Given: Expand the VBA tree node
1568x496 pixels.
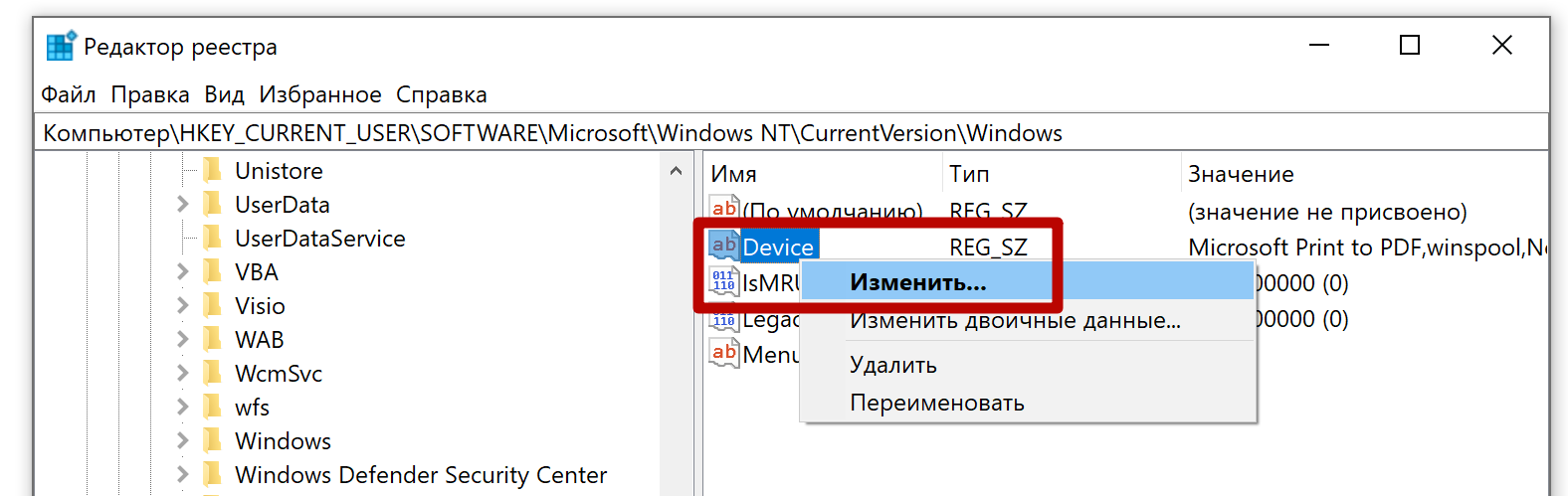Looking at the screenshot, I should (x=182, y=272).
